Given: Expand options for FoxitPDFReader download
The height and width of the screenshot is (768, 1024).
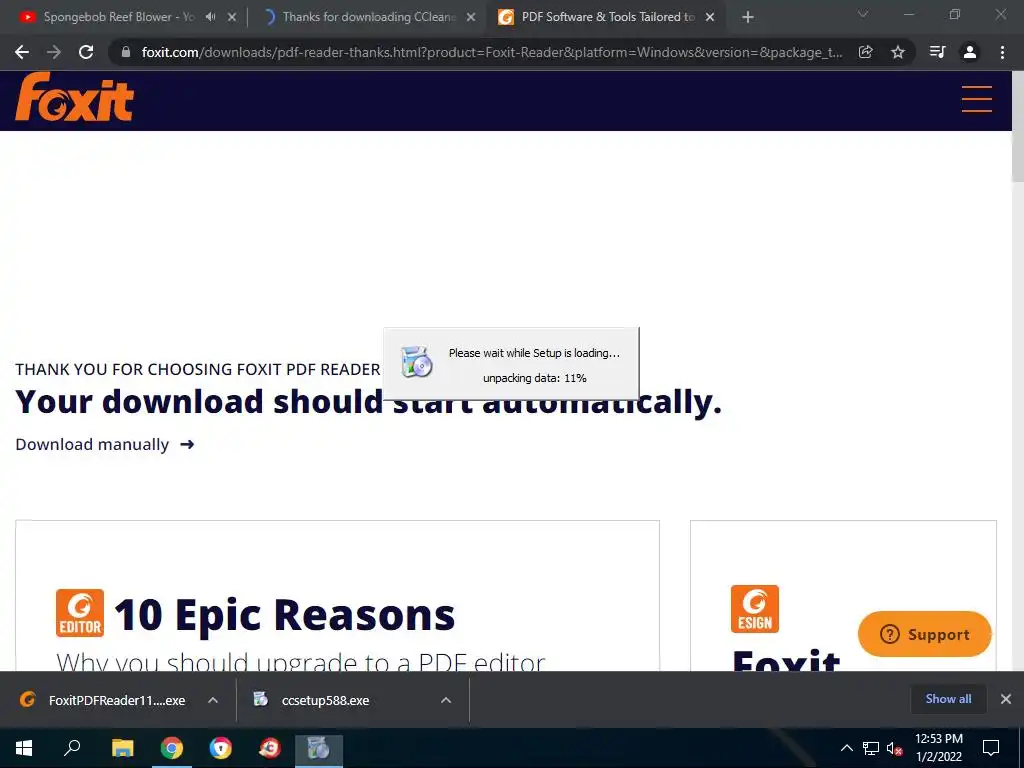Looking at the screenshot, I should pyautogui.click(x=213, y=700).
